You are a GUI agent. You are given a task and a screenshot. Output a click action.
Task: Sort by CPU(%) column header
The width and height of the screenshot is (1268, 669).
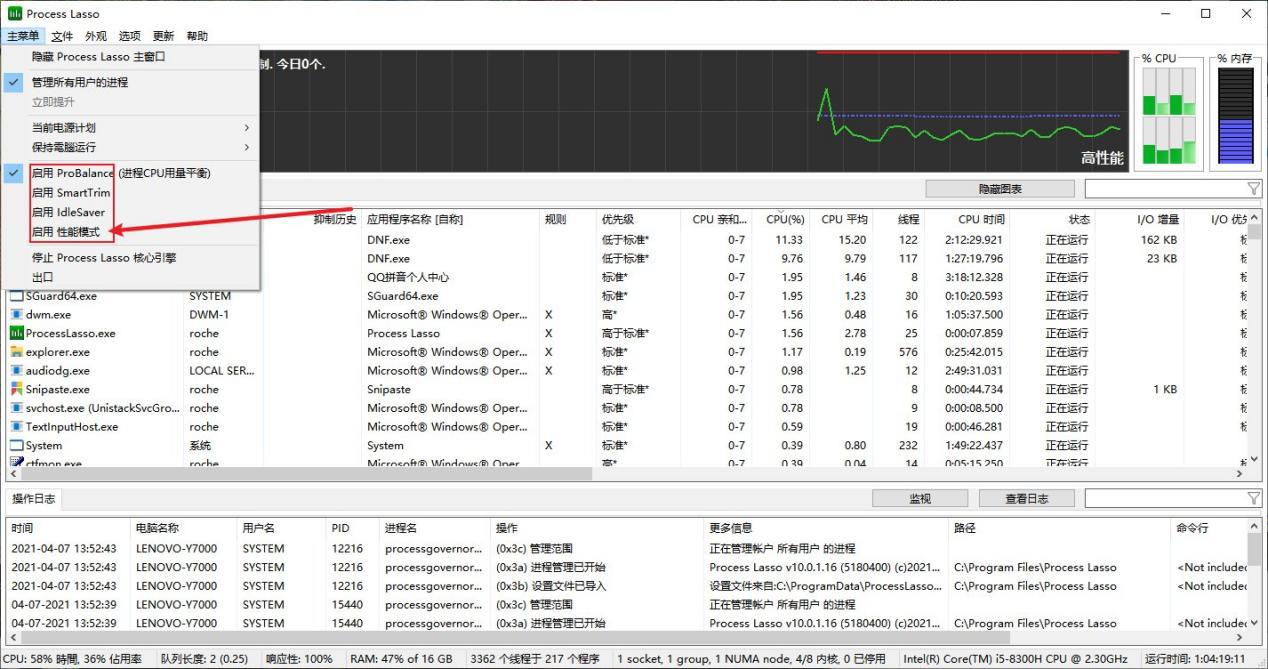[785, 219]
